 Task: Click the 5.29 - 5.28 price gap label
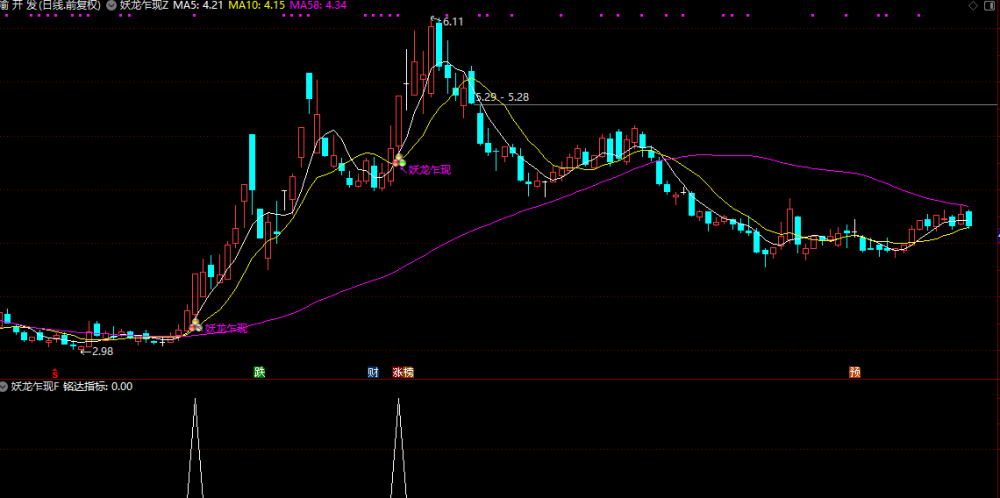coord(502,98)
